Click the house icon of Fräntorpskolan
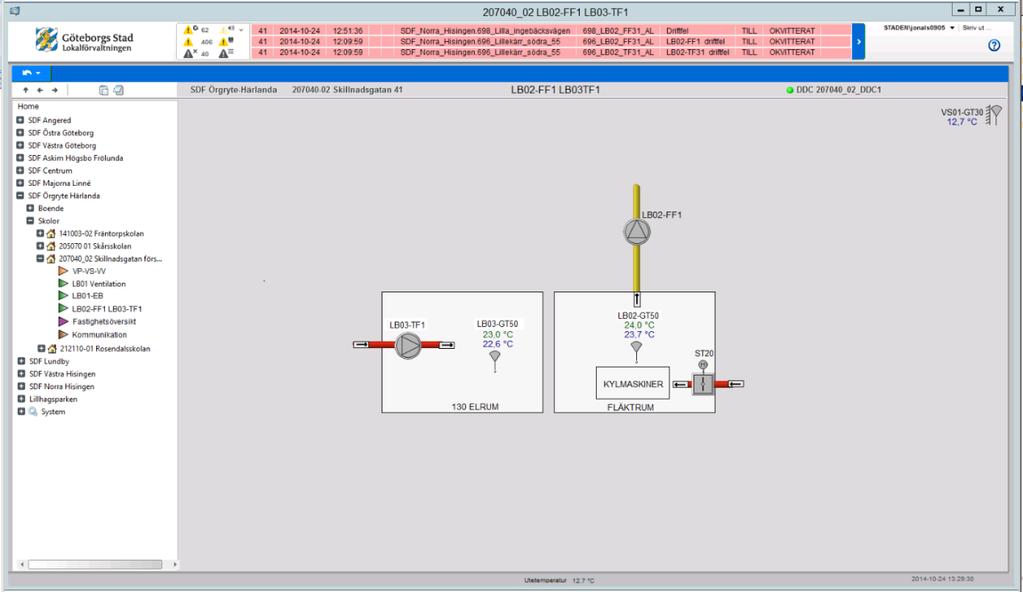Screen dimensions: 1023x592 coord(51,234)
